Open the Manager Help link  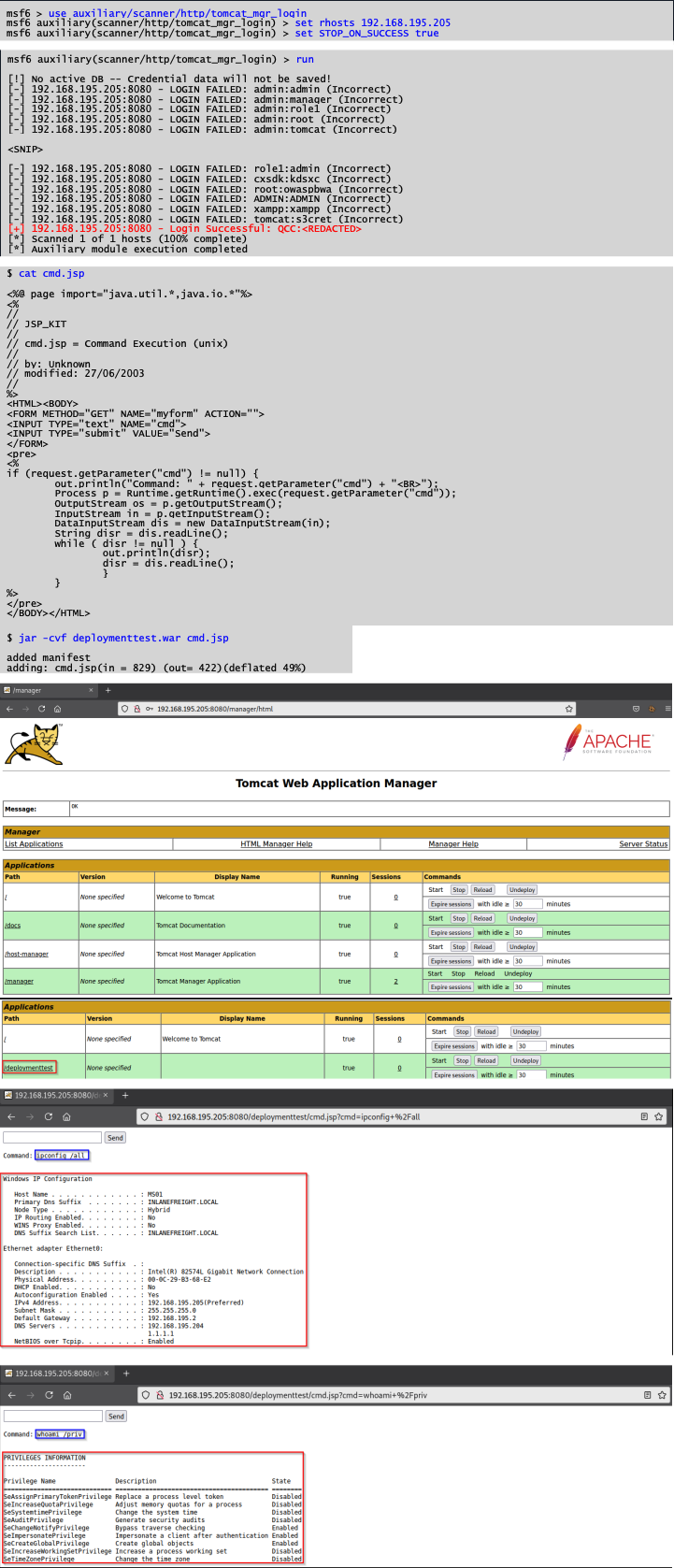[x=453, y=844]
